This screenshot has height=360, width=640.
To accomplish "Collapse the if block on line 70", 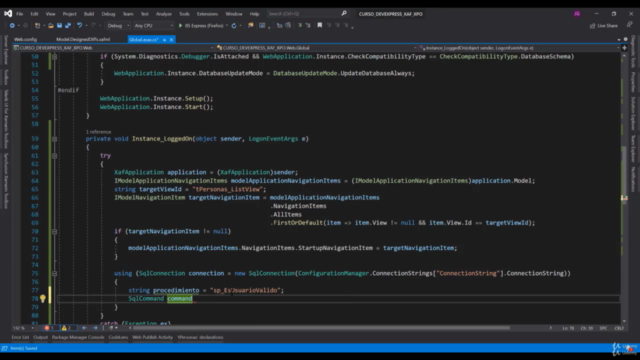I will [x=54, y=231].
